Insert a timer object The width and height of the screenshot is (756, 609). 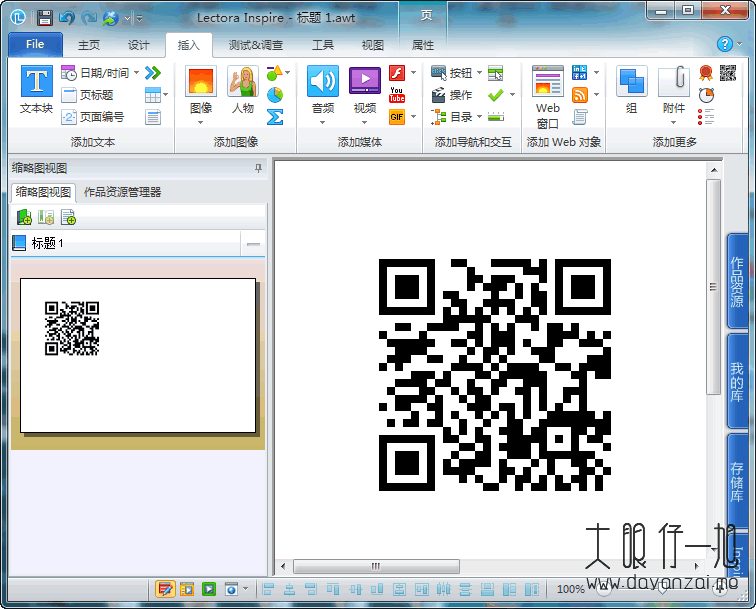(x=706, y=95)
